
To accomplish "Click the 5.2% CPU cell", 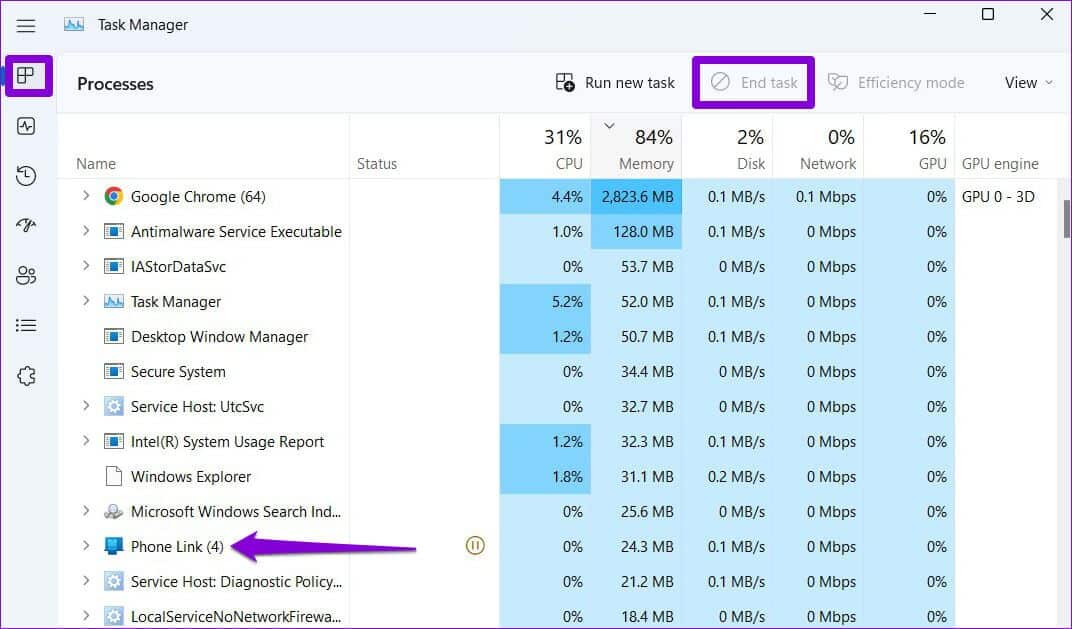I will pos(545,302).
